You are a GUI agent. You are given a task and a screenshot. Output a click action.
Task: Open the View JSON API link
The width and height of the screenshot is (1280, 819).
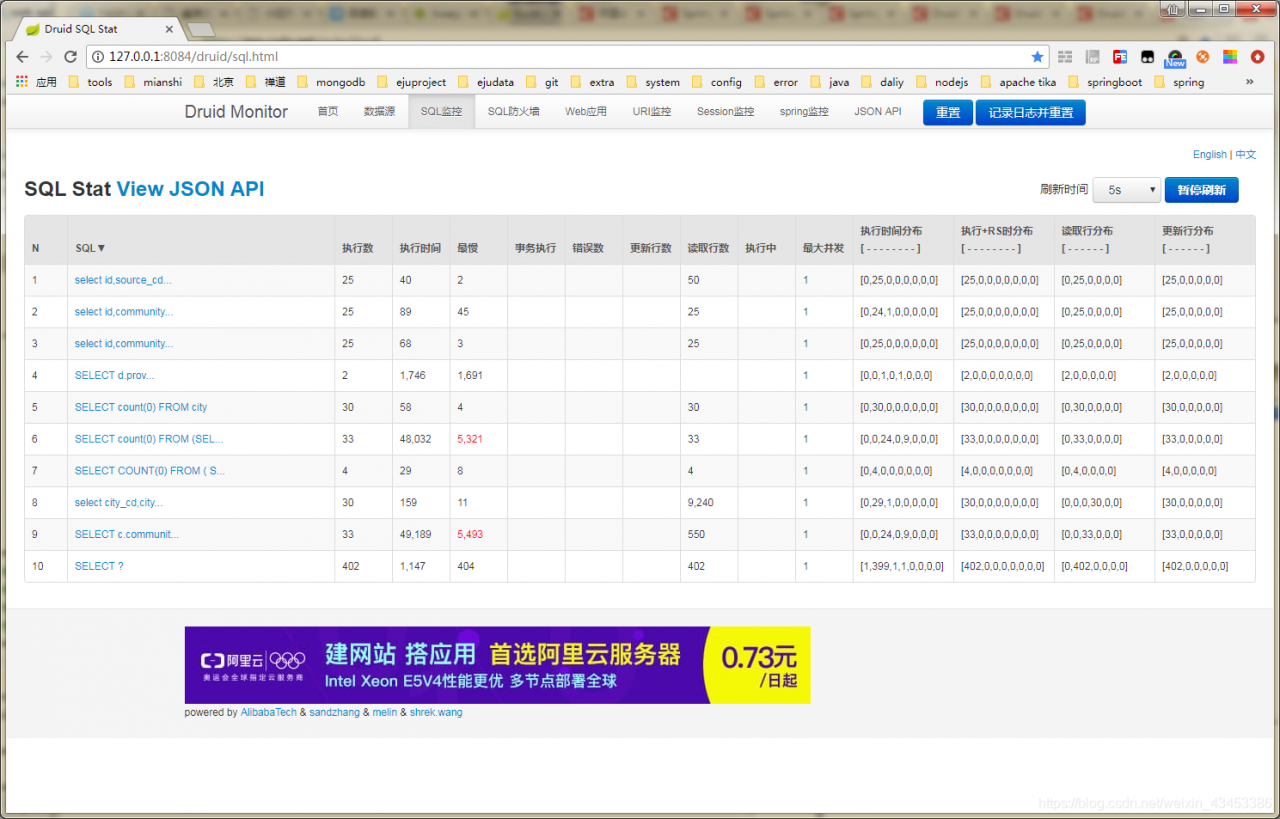click(190, 189)
